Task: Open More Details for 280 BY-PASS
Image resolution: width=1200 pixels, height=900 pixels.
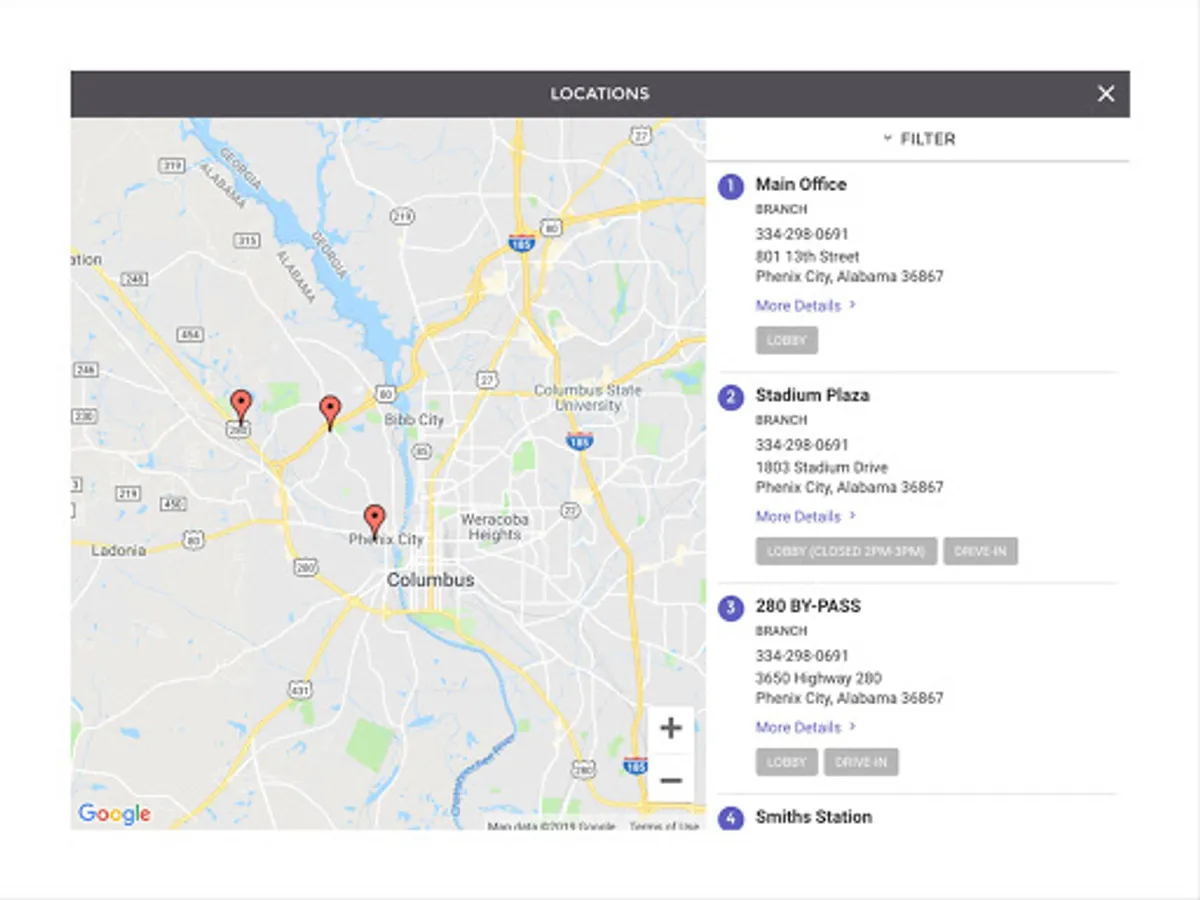Action: (805, 728)
